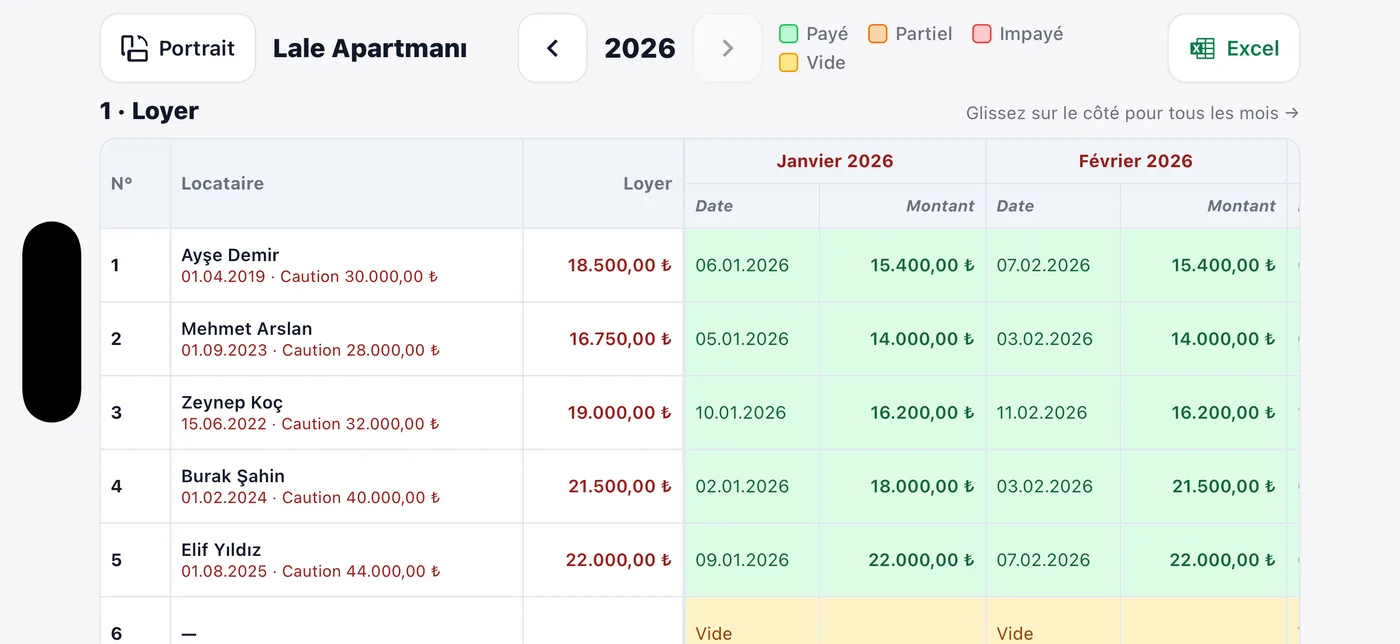Click Zeynep Koç's rent 19.000,00 ₺
This screenshot has height=644, width=1400.
click(x=620, y=412)
